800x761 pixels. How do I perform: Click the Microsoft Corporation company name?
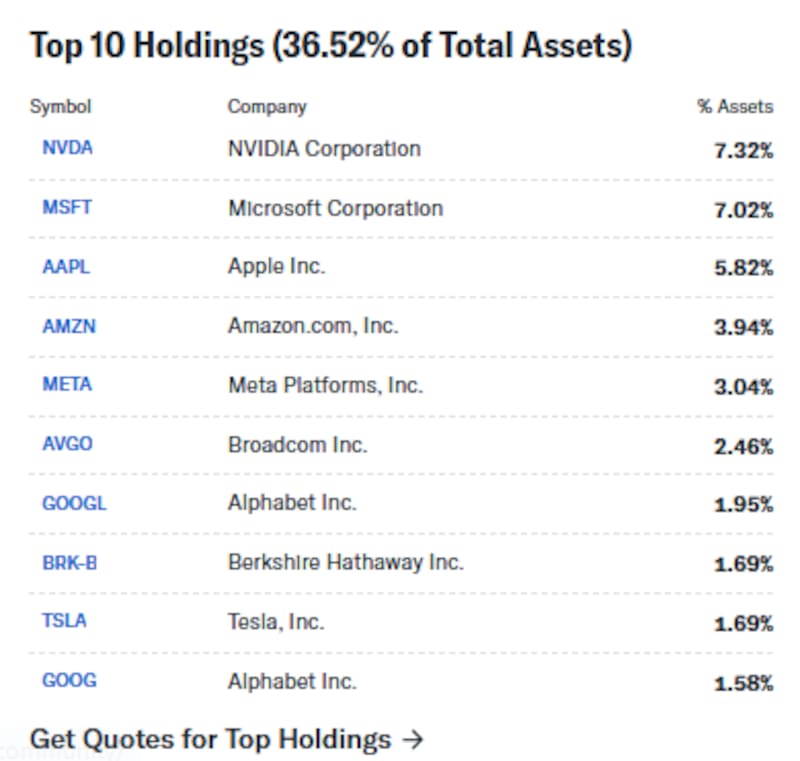pos(335,208)
